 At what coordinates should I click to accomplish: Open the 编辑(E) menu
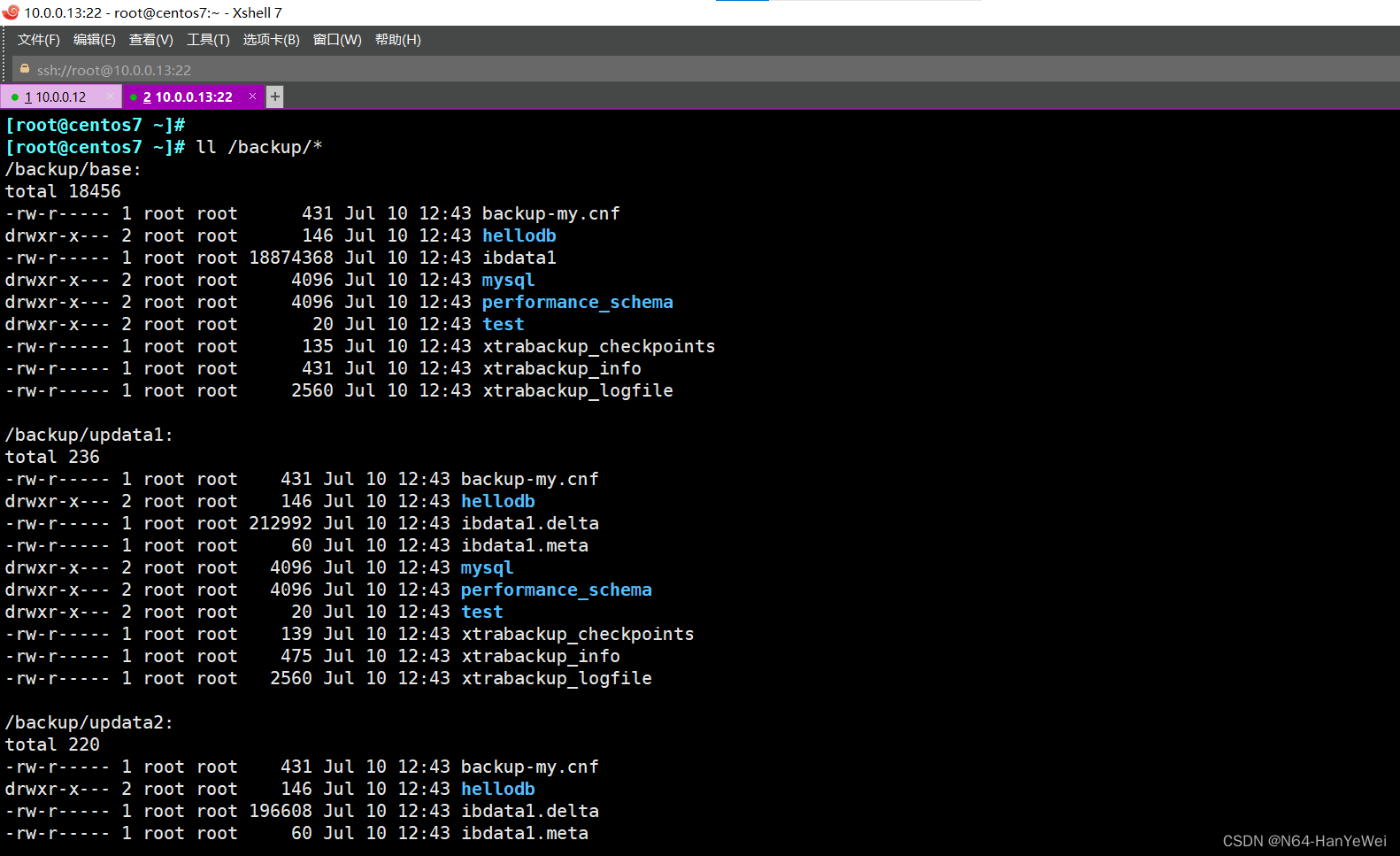[x=94, y=40]
